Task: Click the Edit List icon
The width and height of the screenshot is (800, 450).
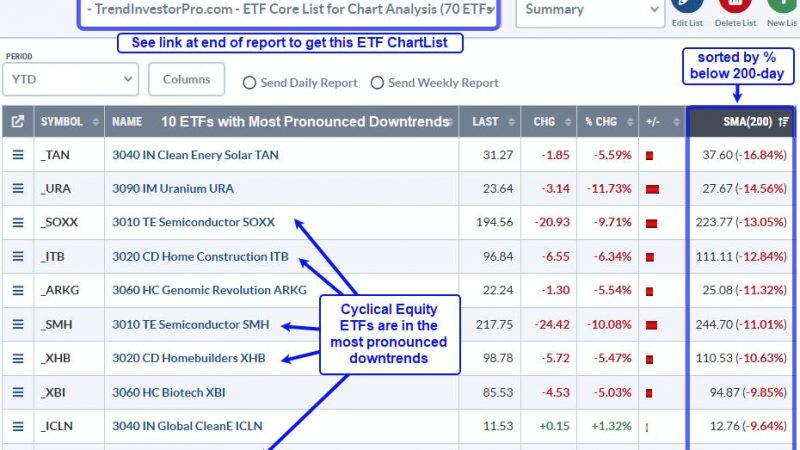Action: [x=687, y=6]
